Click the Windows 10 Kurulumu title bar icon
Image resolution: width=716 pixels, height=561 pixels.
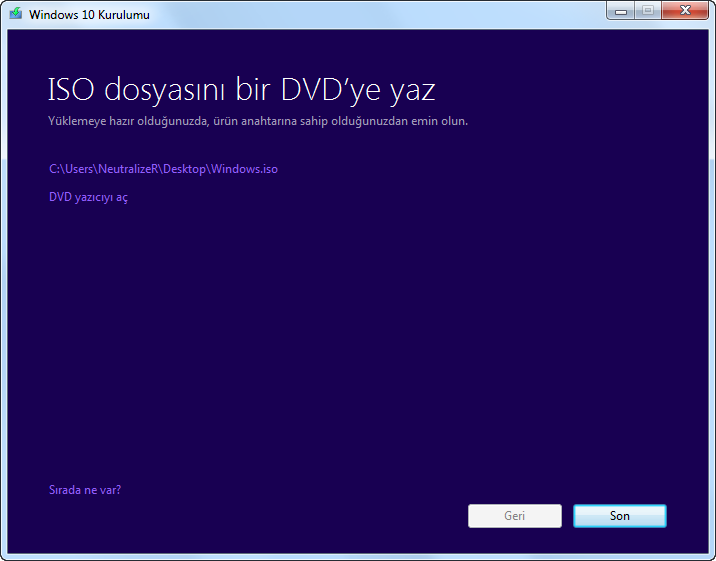point(16,14)
